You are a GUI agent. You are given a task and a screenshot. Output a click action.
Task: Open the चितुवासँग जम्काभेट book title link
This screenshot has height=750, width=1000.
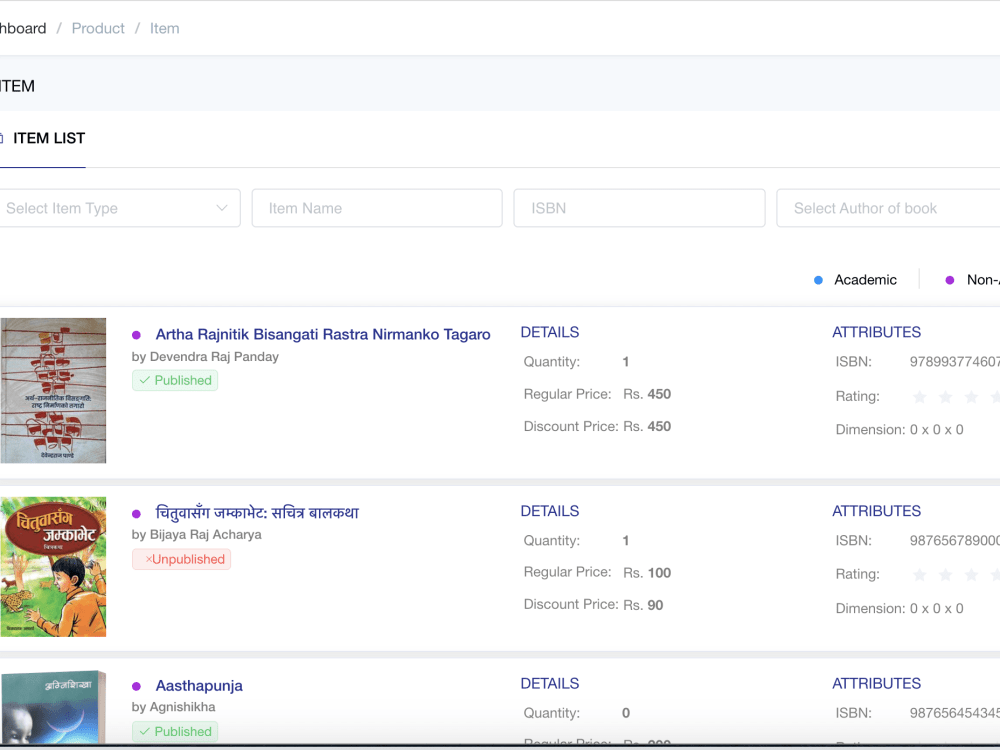click(x=257, y=513)
